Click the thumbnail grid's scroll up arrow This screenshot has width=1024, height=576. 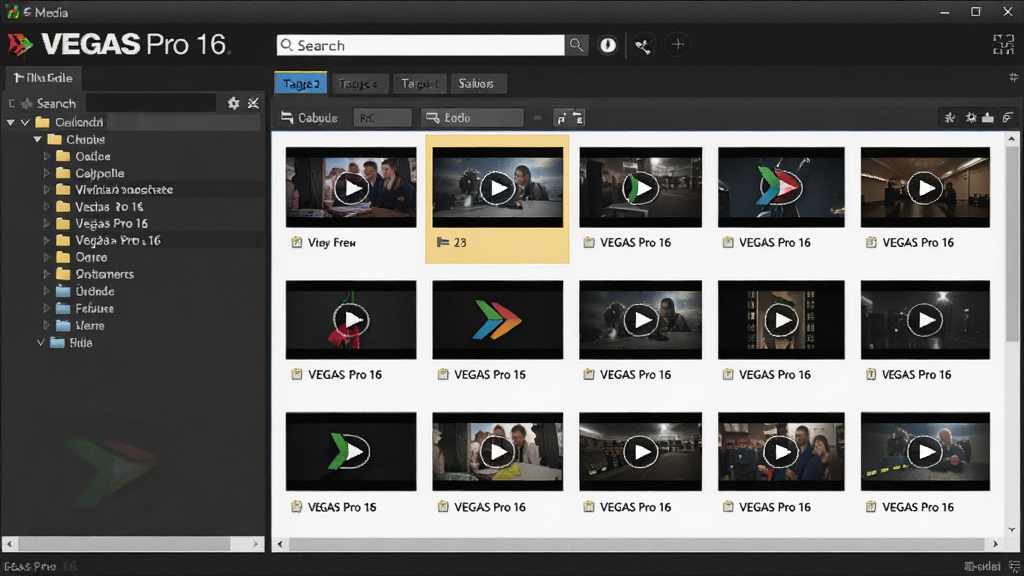tap(1012, 139)
